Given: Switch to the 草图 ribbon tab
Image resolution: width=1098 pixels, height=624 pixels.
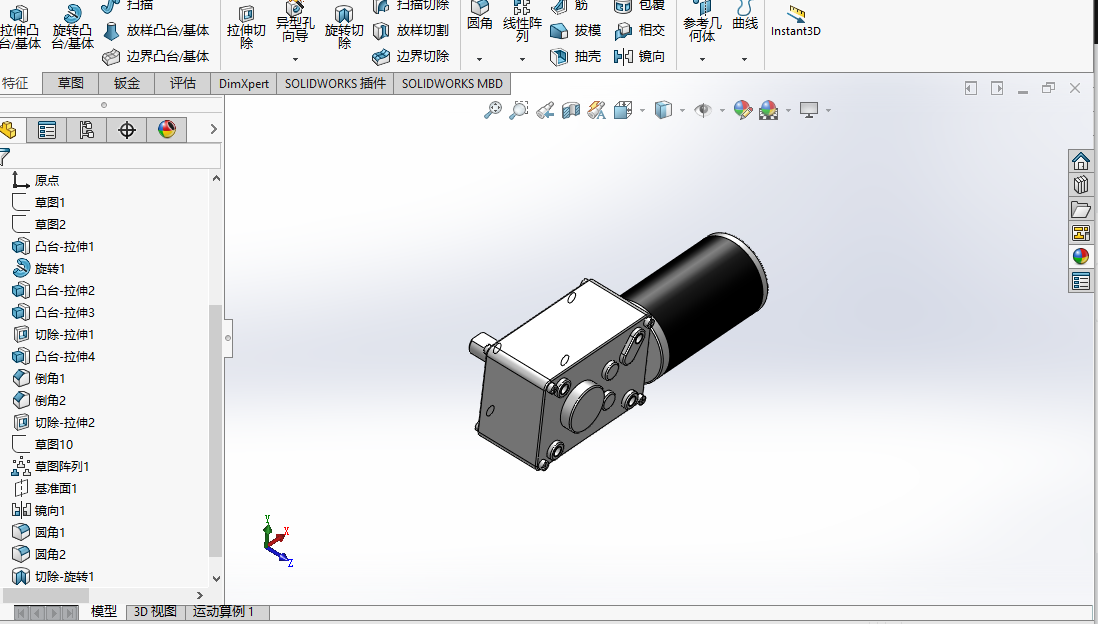Looking at the screenshot, I should (71, 83).
